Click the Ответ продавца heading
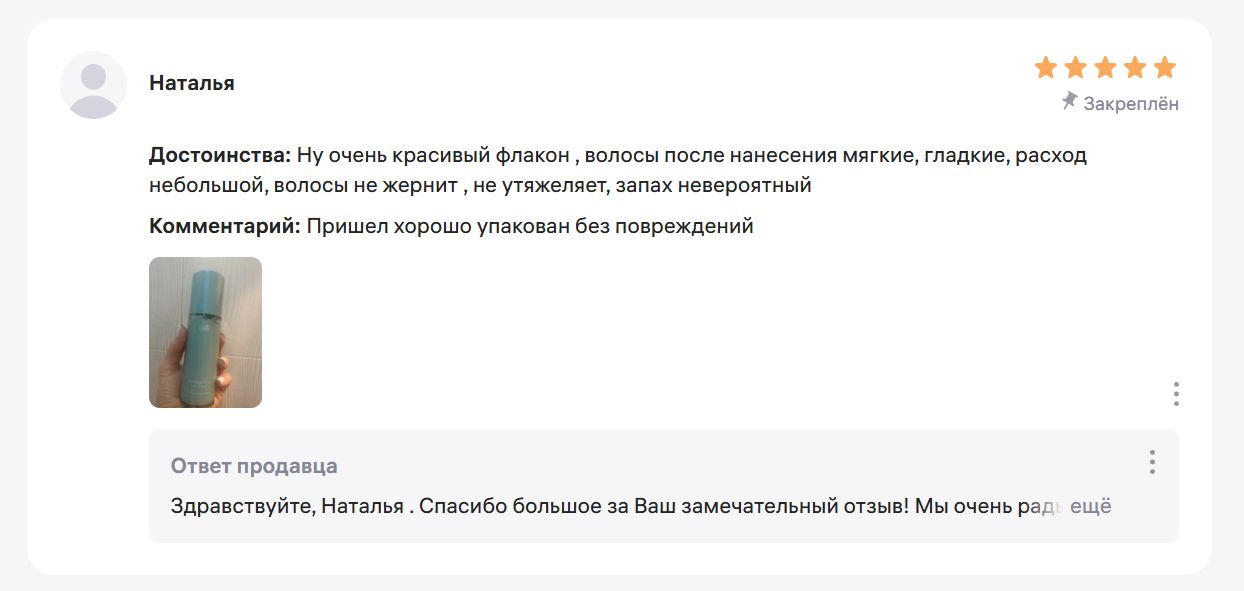This screenshot has width=1244, height=591. point(254,466)
